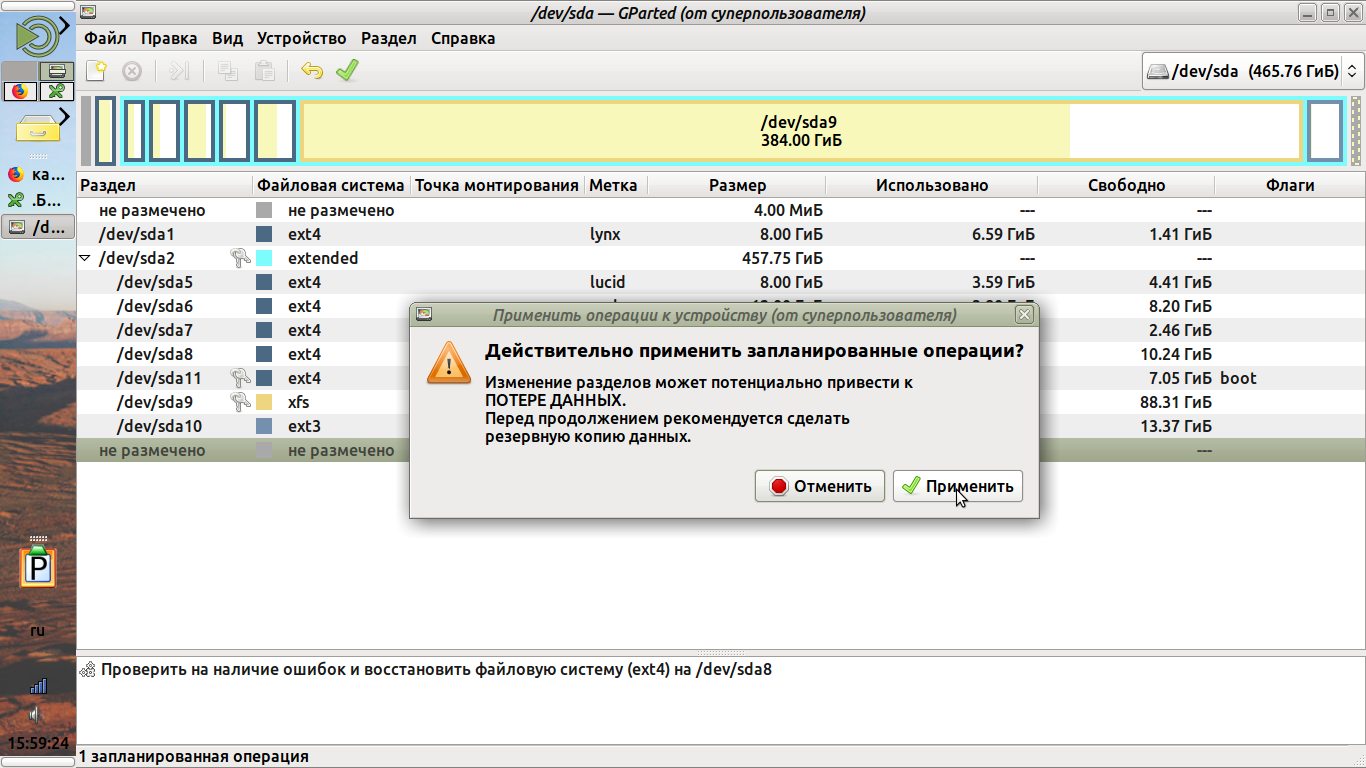
Task: Click the keys lock icon for /dev/sda2
Action: [240, 258]
